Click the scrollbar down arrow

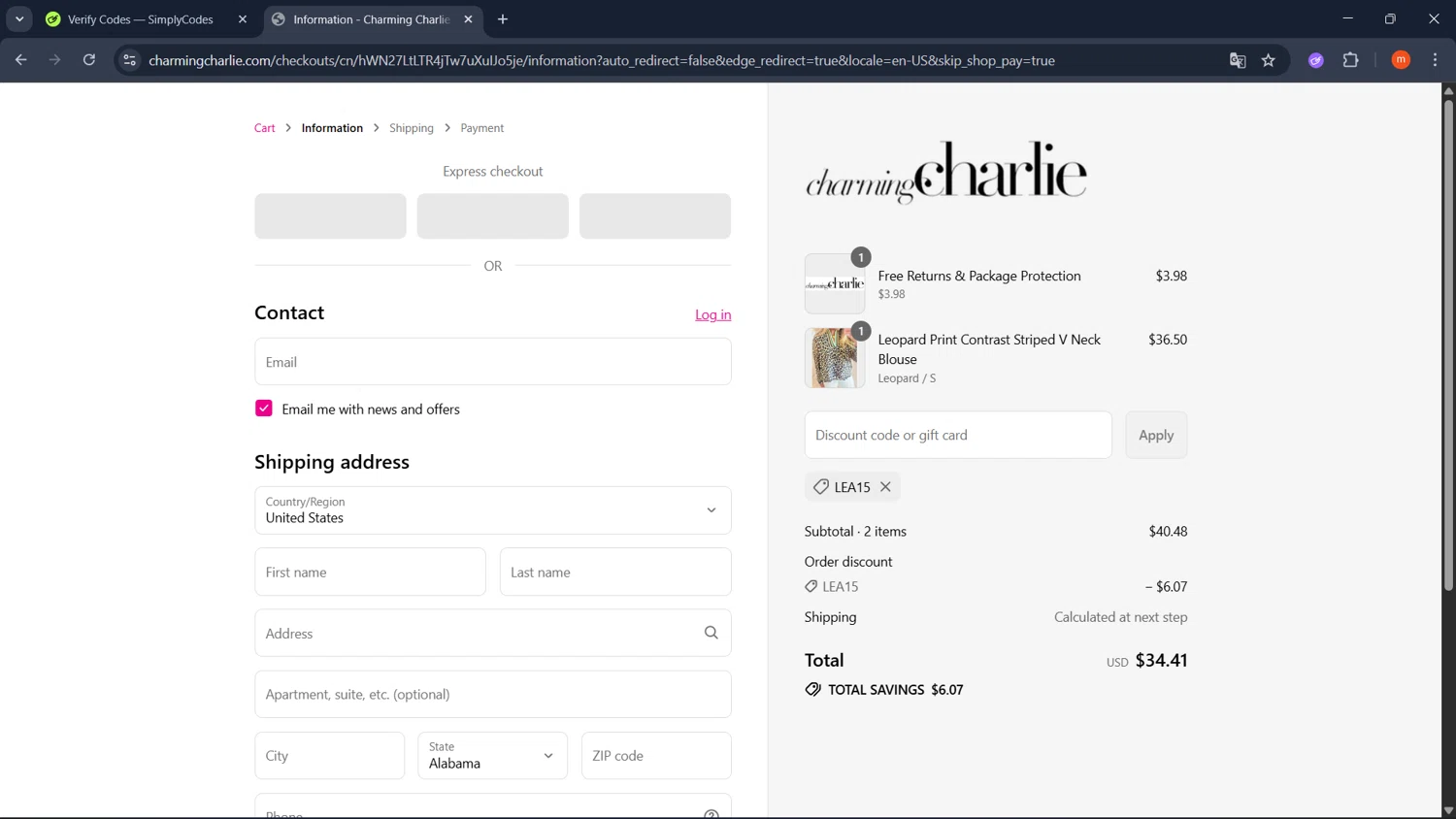(x=1448, y=810)
